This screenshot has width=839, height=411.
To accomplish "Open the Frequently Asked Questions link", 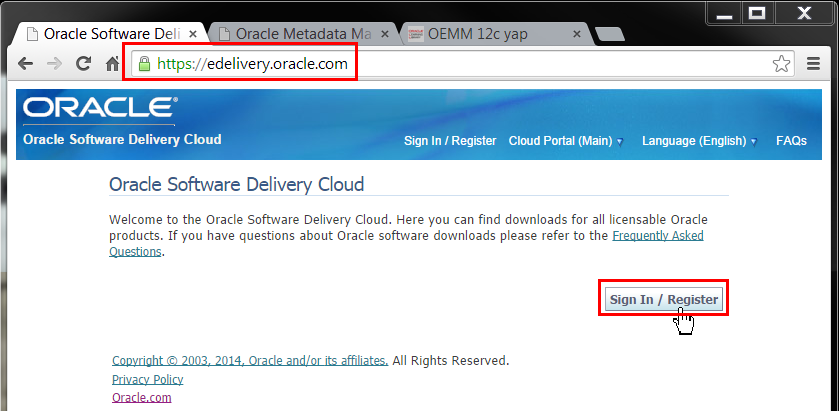I will pos(658,235).
